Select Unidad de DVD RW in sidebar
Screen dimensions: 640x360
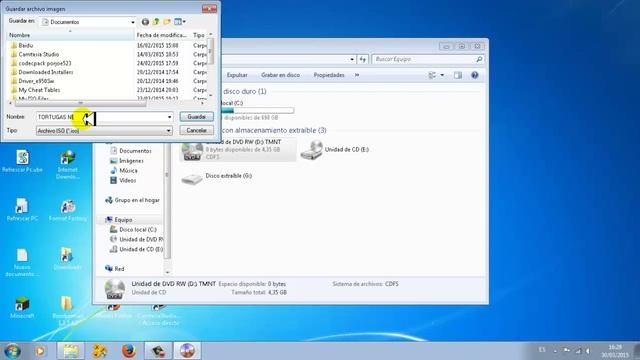tap(137, 240)
